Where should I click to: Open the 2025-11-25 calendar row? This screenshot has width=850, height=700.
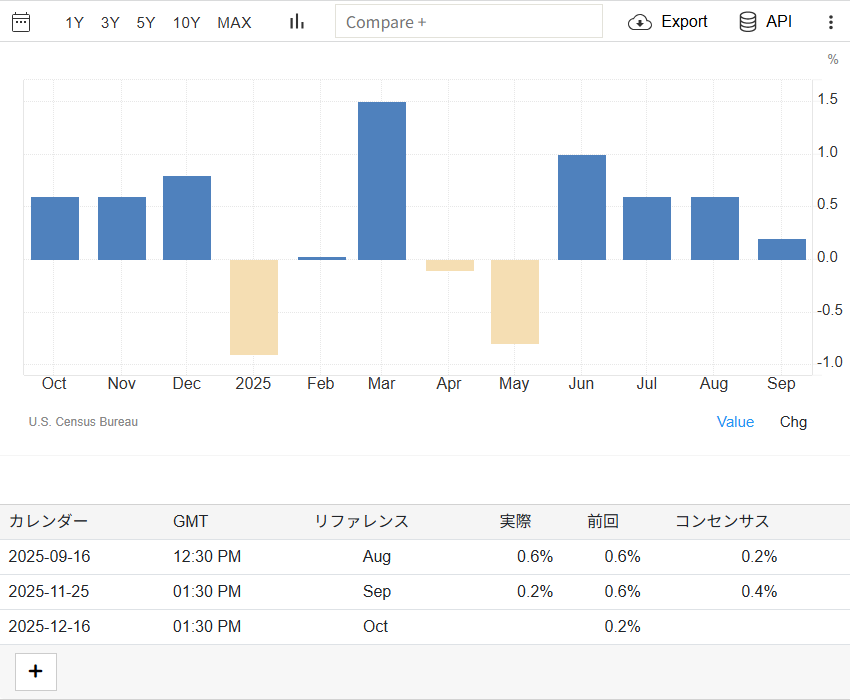click(48, 592)
